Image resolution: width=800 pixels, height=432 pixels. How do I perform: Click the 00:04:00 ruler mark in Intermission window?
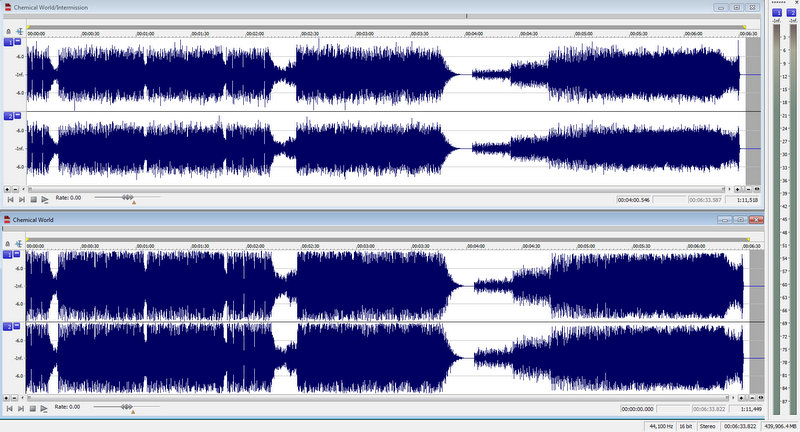pos(474,34)
